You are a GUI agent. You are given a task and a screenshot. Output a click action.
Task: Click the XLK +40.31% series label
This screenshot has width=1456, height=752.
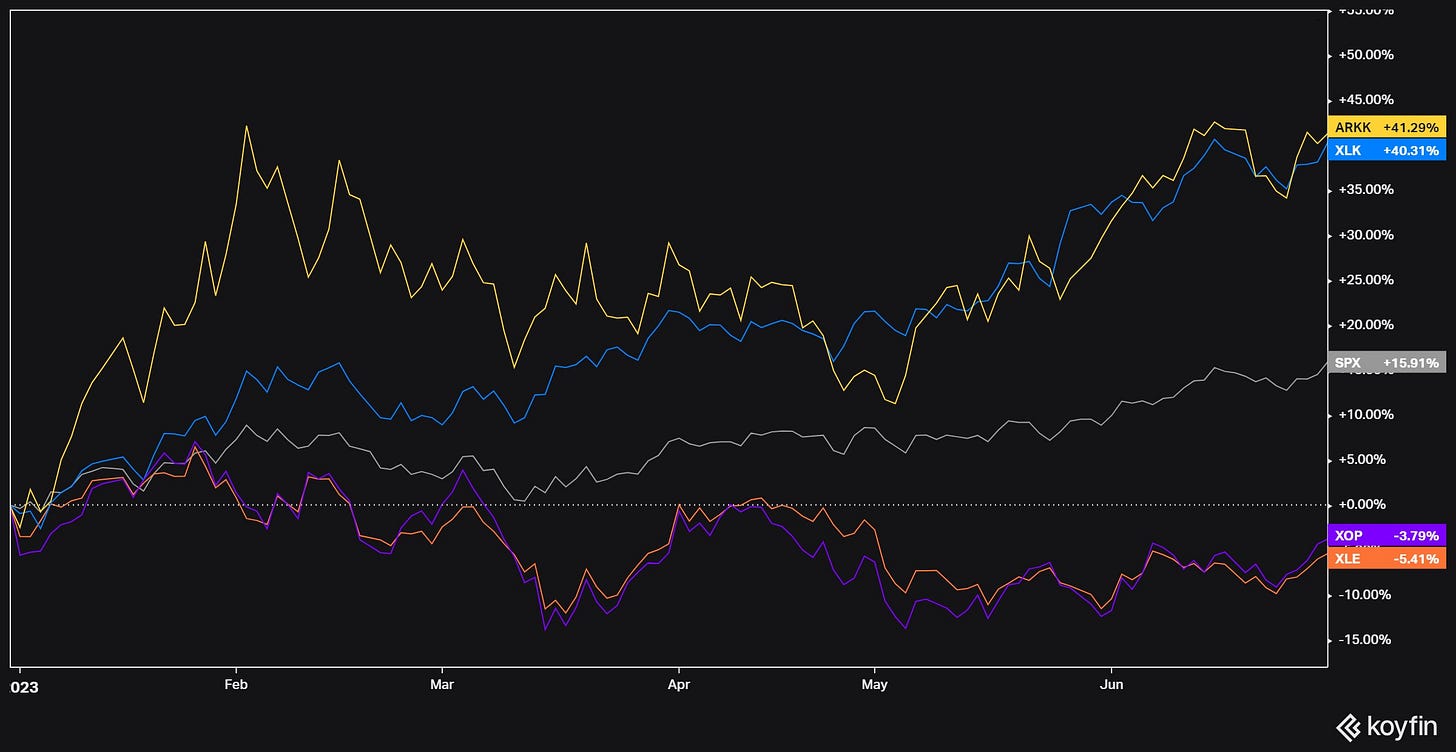pyautogui.click(x=1386, y=151)
